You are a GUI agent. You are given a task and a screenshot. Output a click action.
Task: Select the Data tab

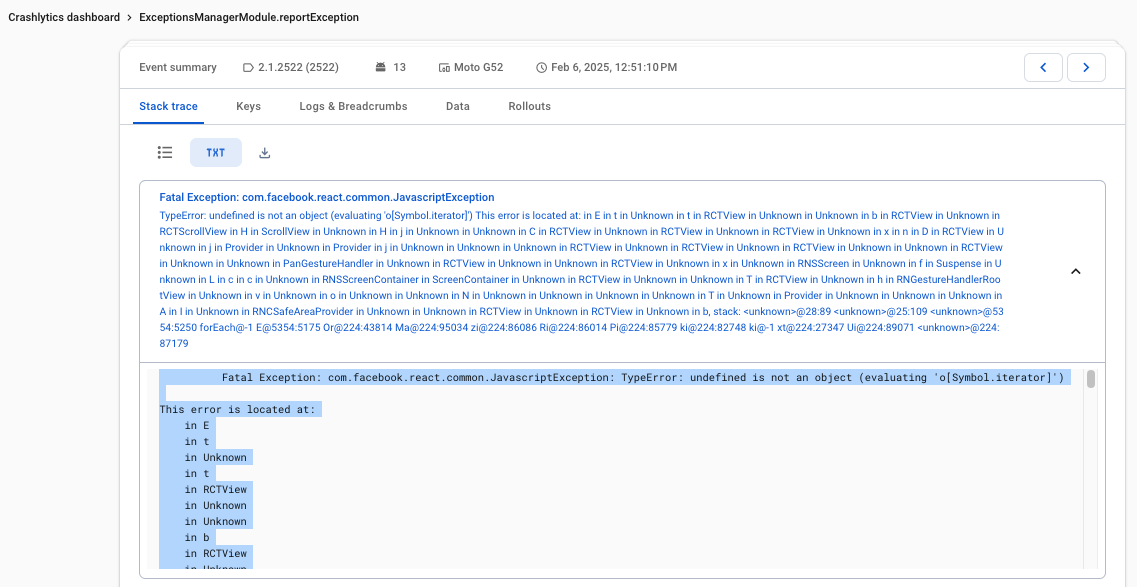(x=458, y=106)
